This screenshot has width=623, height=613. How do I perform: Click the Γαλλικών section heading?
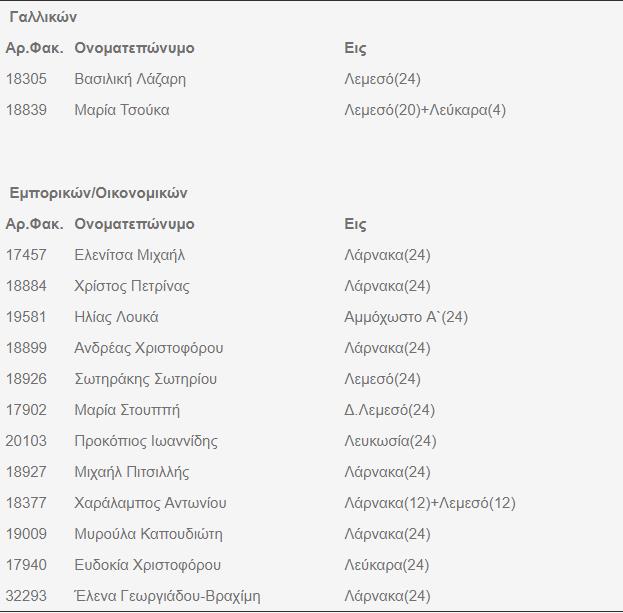(43, 17)
